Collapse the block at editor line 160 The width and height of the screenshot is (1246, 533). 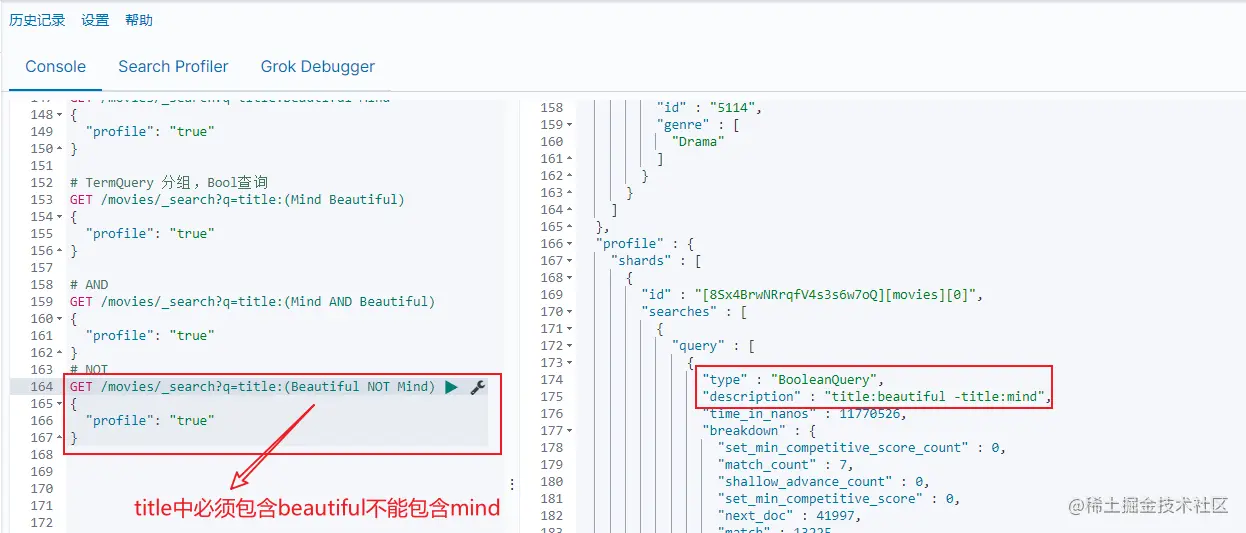tap(60, 319)
